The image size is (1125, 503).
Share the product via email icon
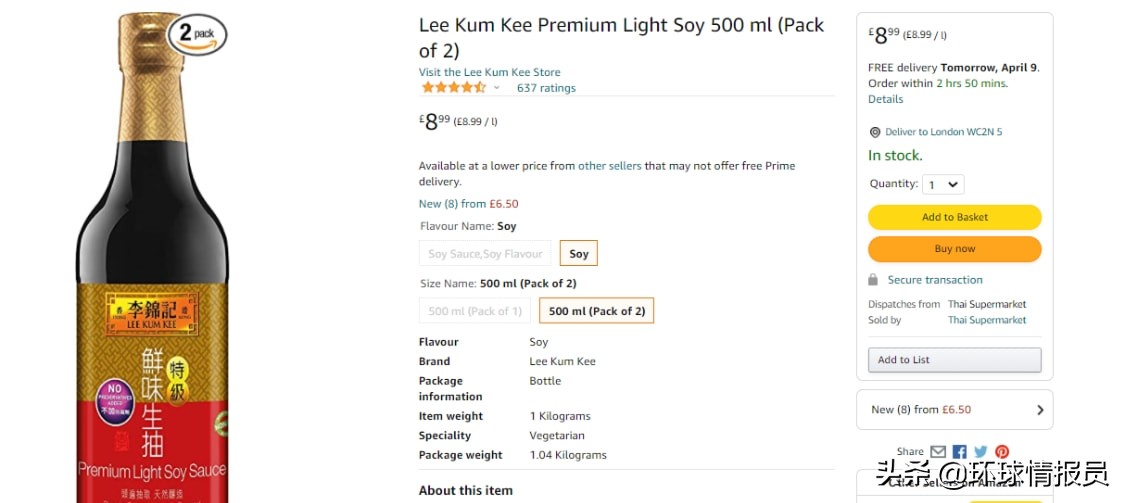(938, 452)
